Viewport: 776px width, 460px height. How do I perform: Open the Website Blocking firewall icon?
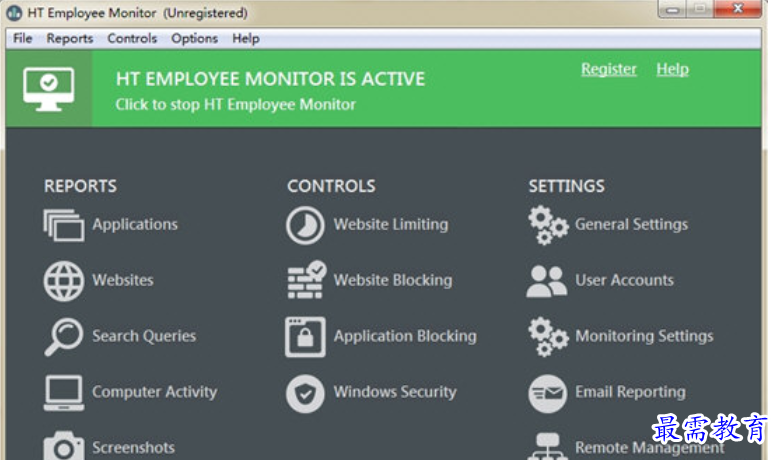tap(306, 280)
